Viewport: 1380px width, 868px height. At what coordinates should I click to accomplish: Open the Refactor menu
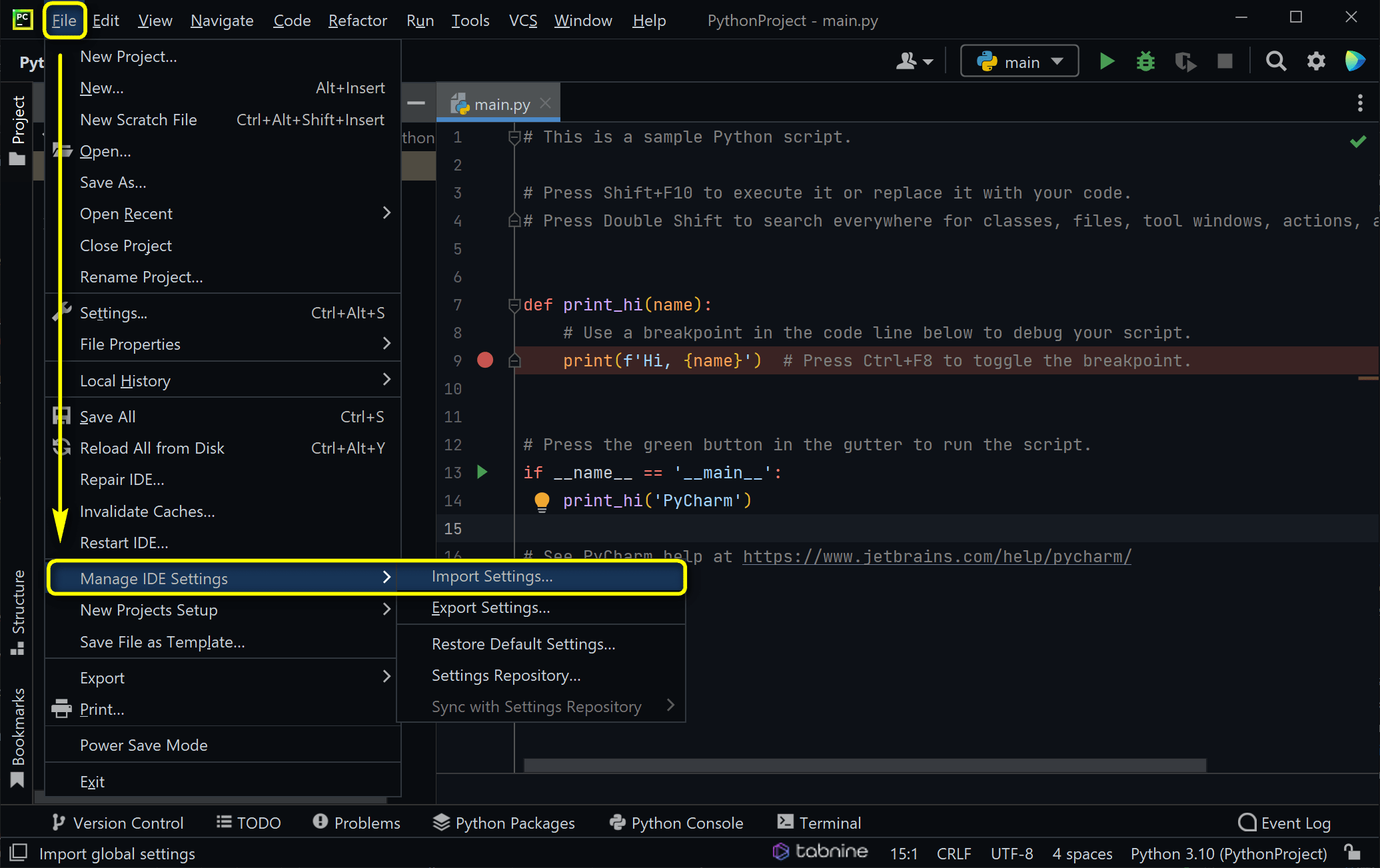[357, 20]
